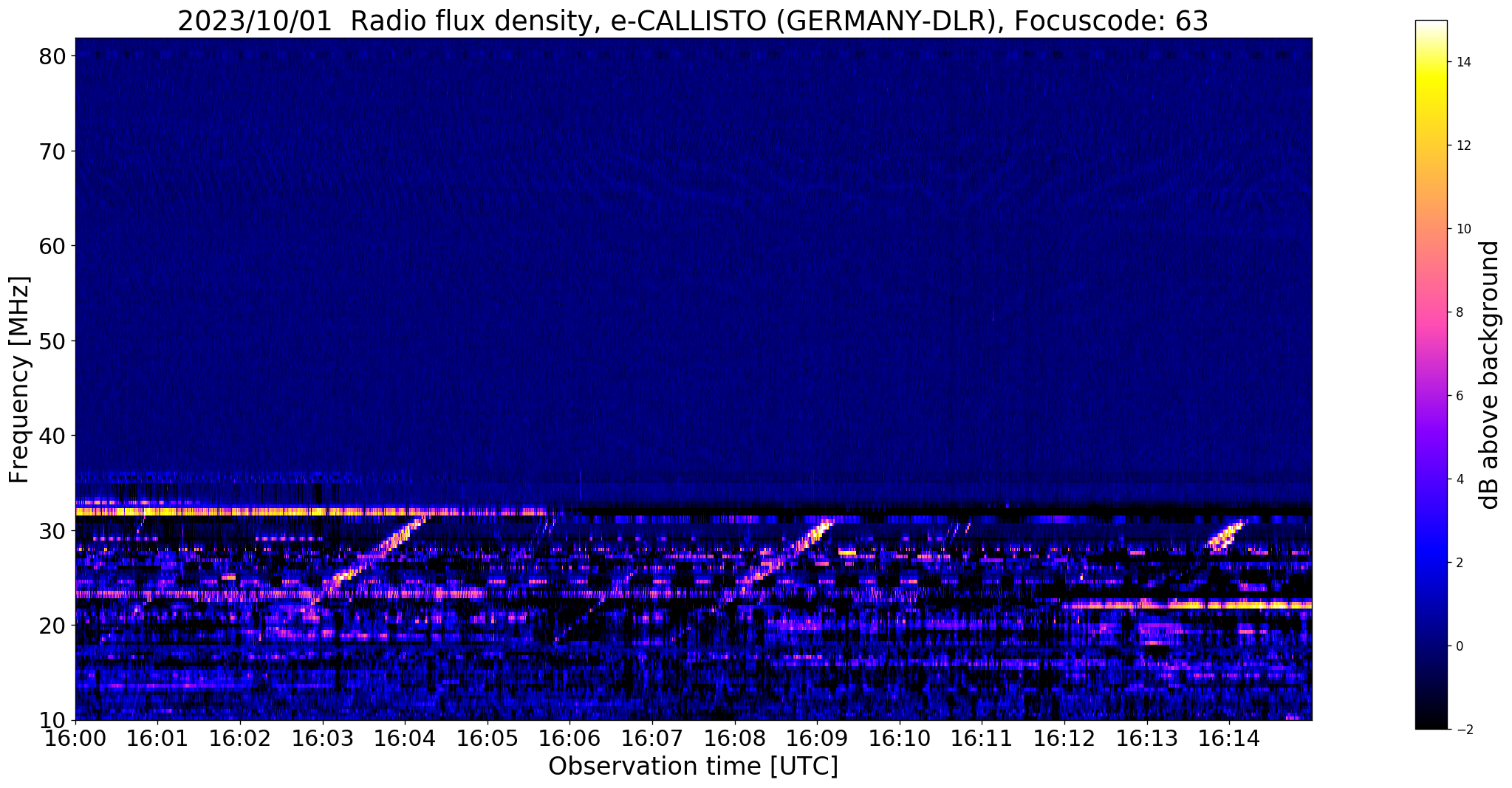Click the 50 MHz frequency tick label

tap(52, 341)
